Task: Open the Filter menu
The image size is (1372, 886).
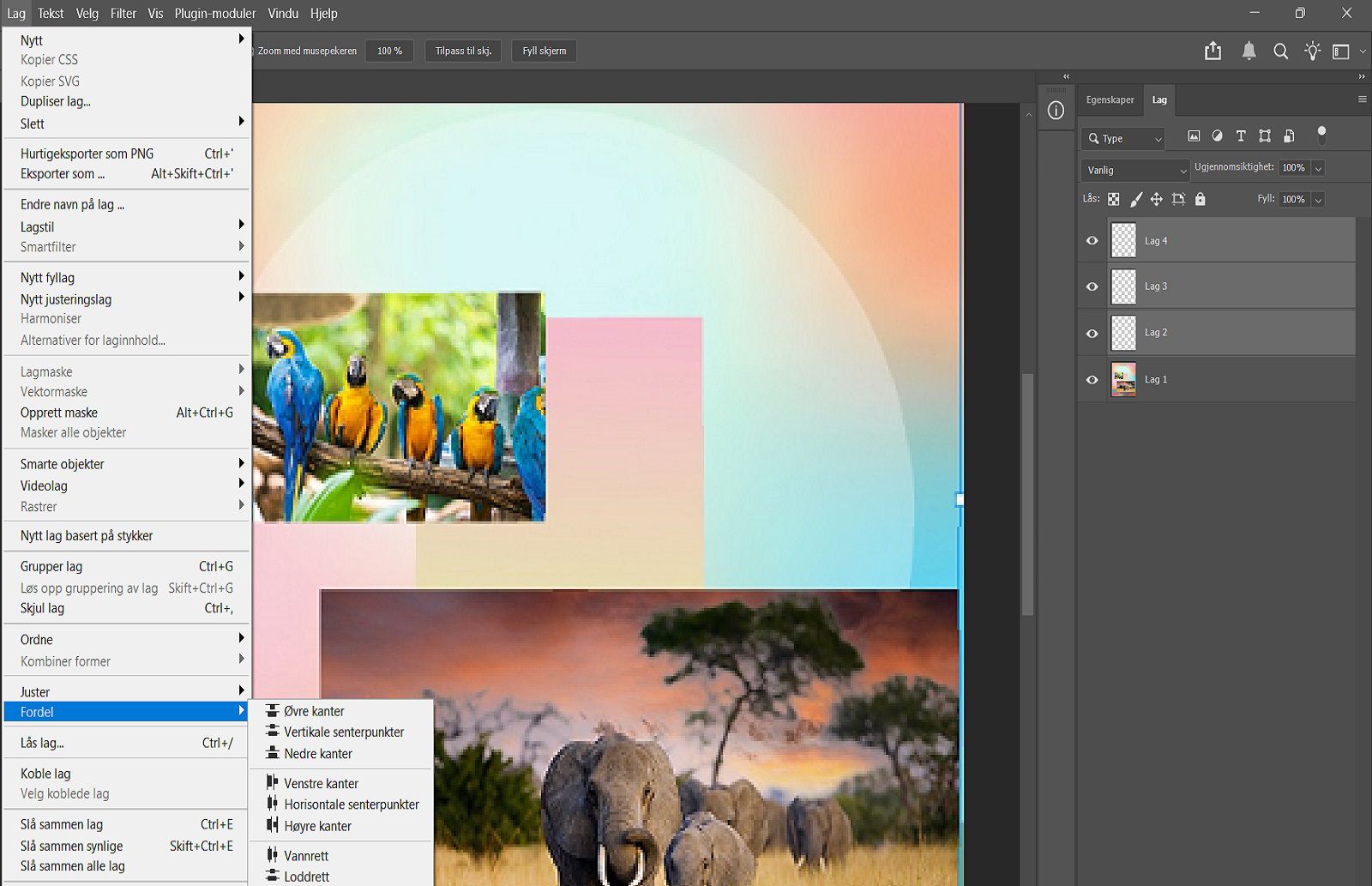Action: coord(123,13)
